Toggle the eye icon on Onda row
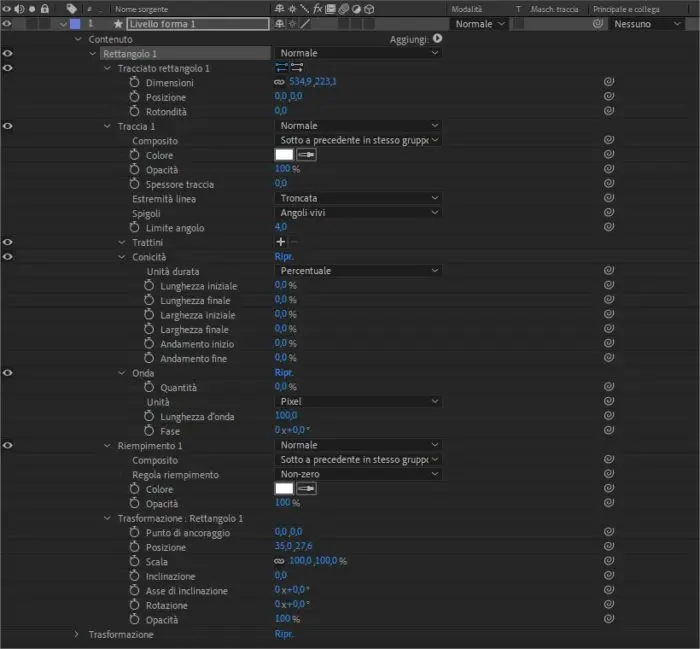Screen dimensions: 700x649 click(7, 373)
